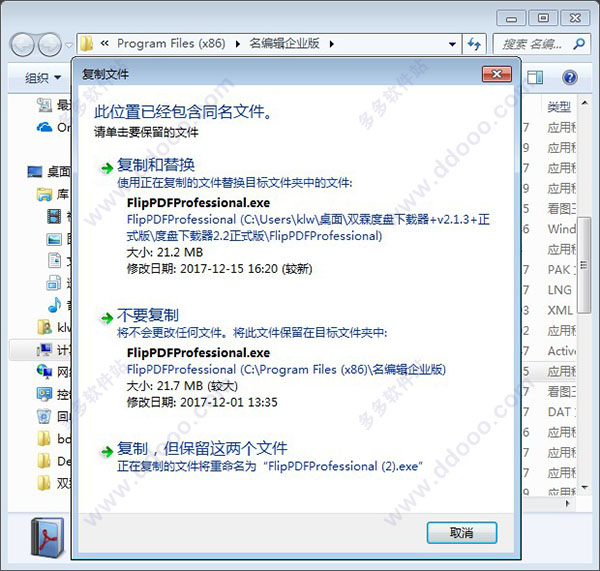Expand arrow after 名编辑企业版 breadcrumb
This screenshot has width=600, height=571.
tap(332, 44)
